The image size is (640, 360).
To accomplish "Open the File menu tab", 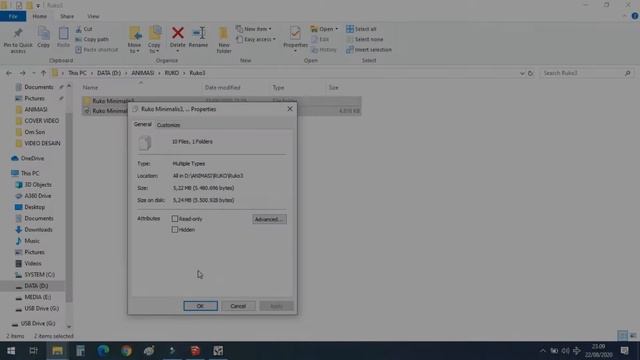I will (x=13, y=16).
